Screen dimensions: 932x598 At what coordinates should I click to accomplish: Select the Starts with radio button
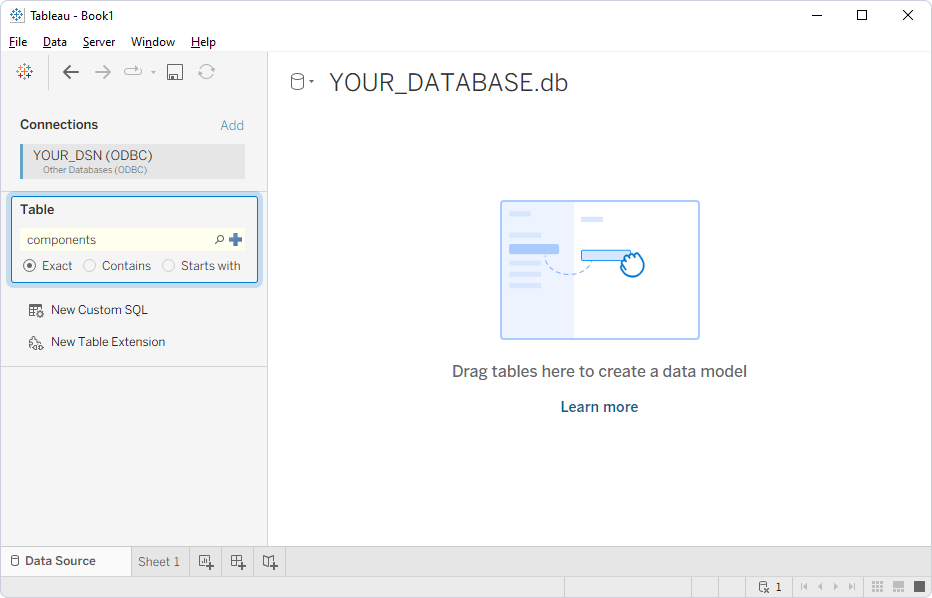click(168, 265)
